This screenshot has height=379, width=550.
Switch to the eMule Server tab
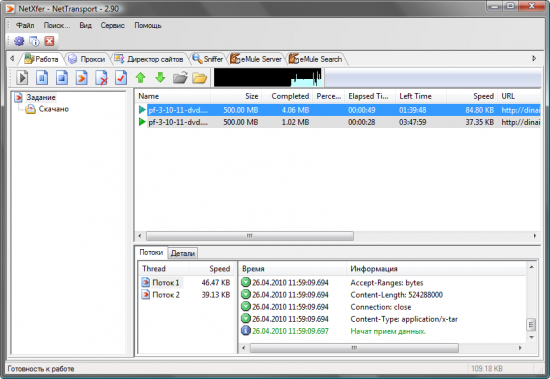(x=256, y=59)
